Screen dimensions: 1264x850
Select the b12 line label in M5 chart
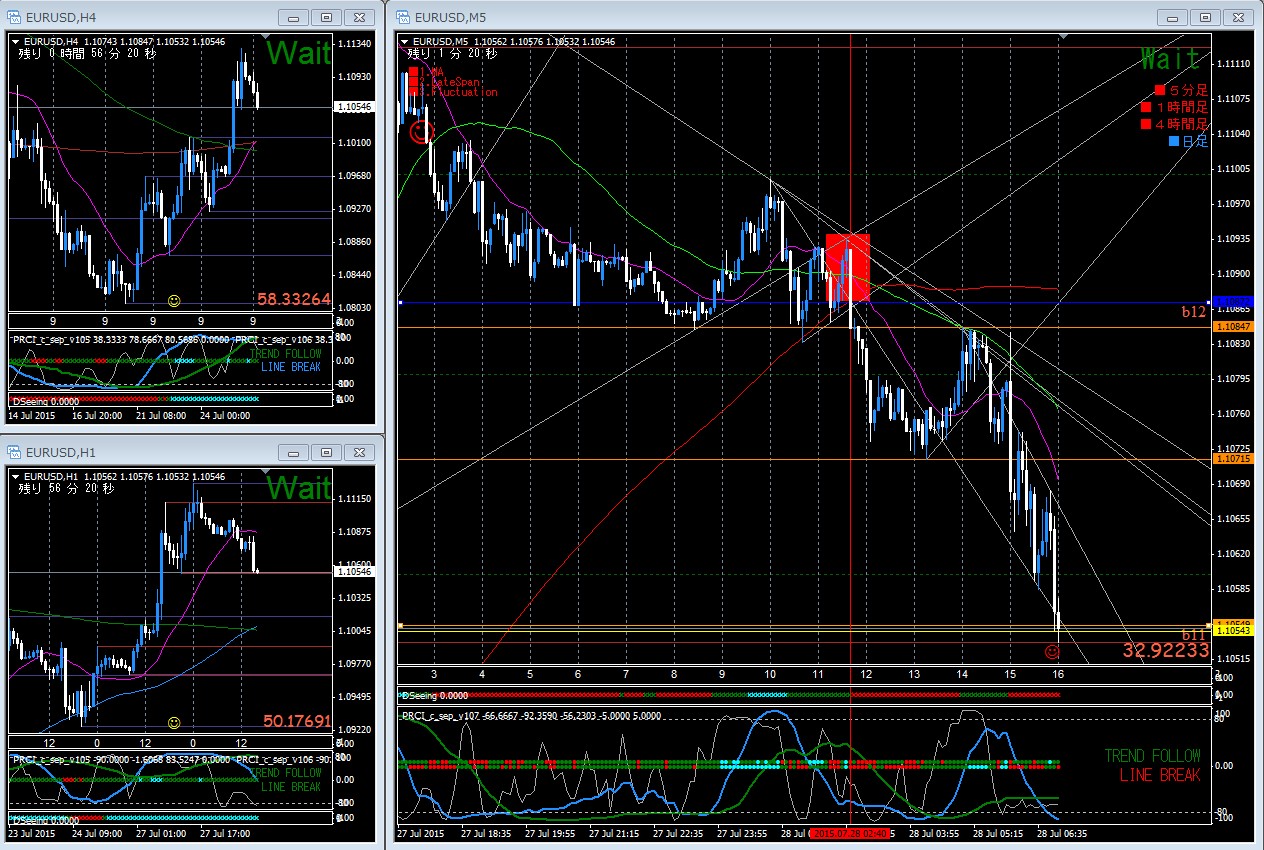[x=1193, y=312]
